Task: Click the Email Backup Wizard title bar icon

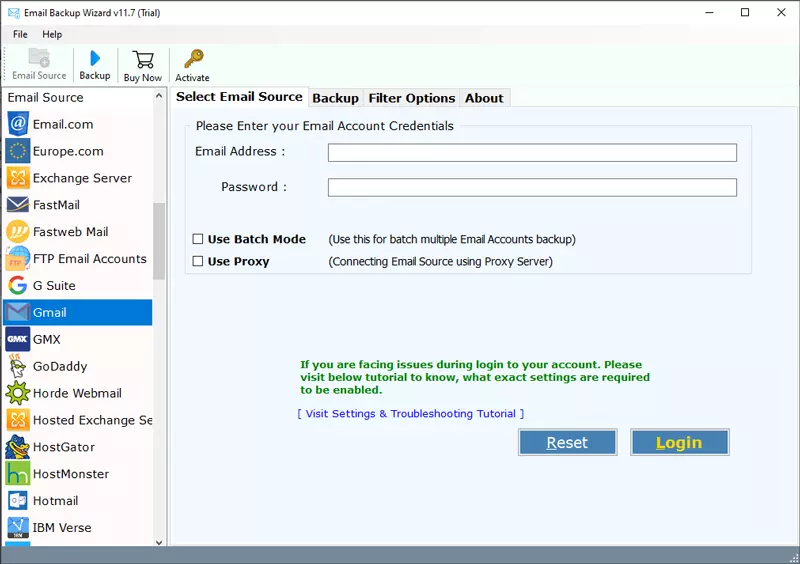Action: click(14, 13)
